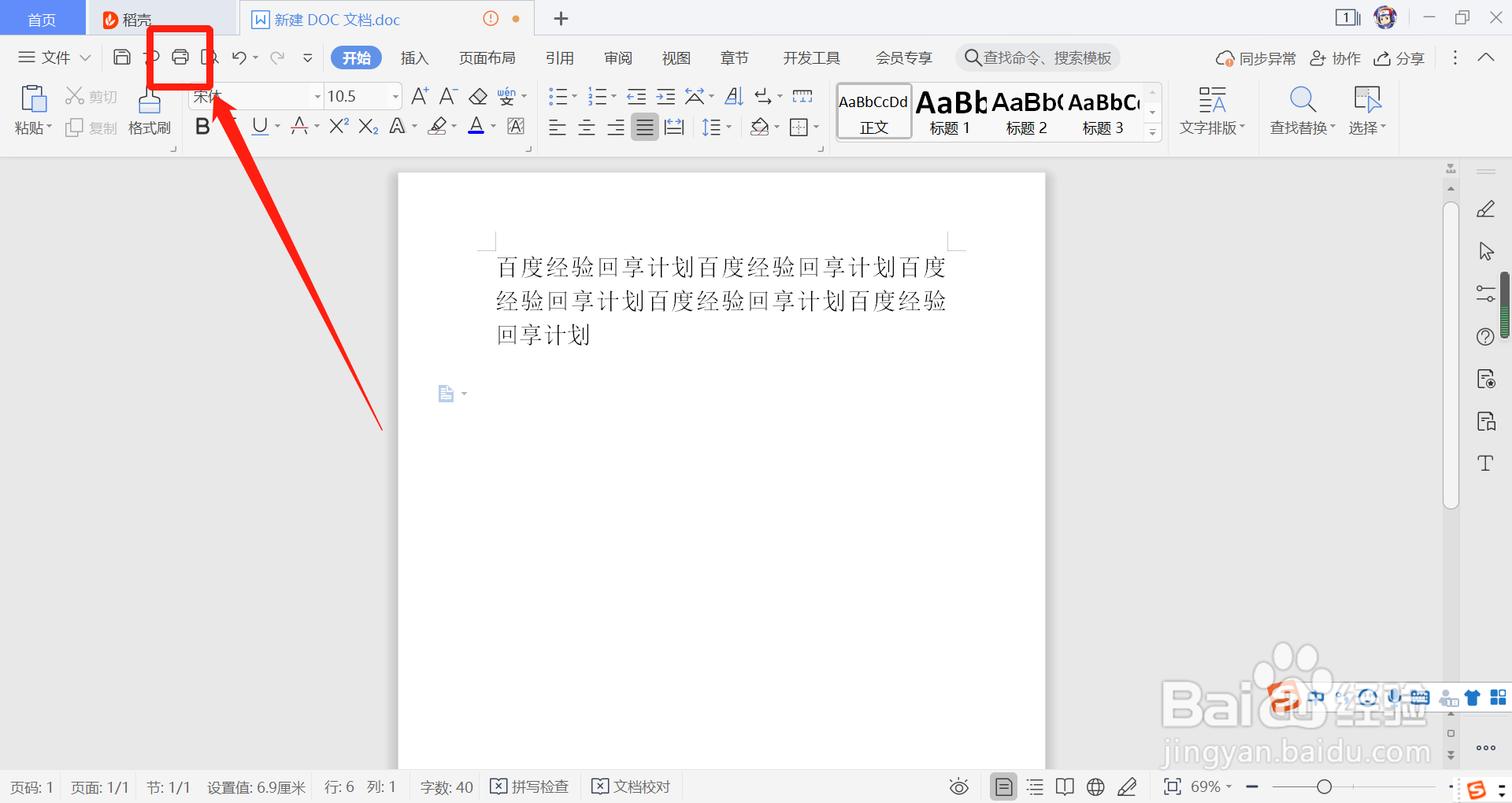Click the Paste clipboard icon
This screenshot has width=1512, height=803.
pos(33,99)
